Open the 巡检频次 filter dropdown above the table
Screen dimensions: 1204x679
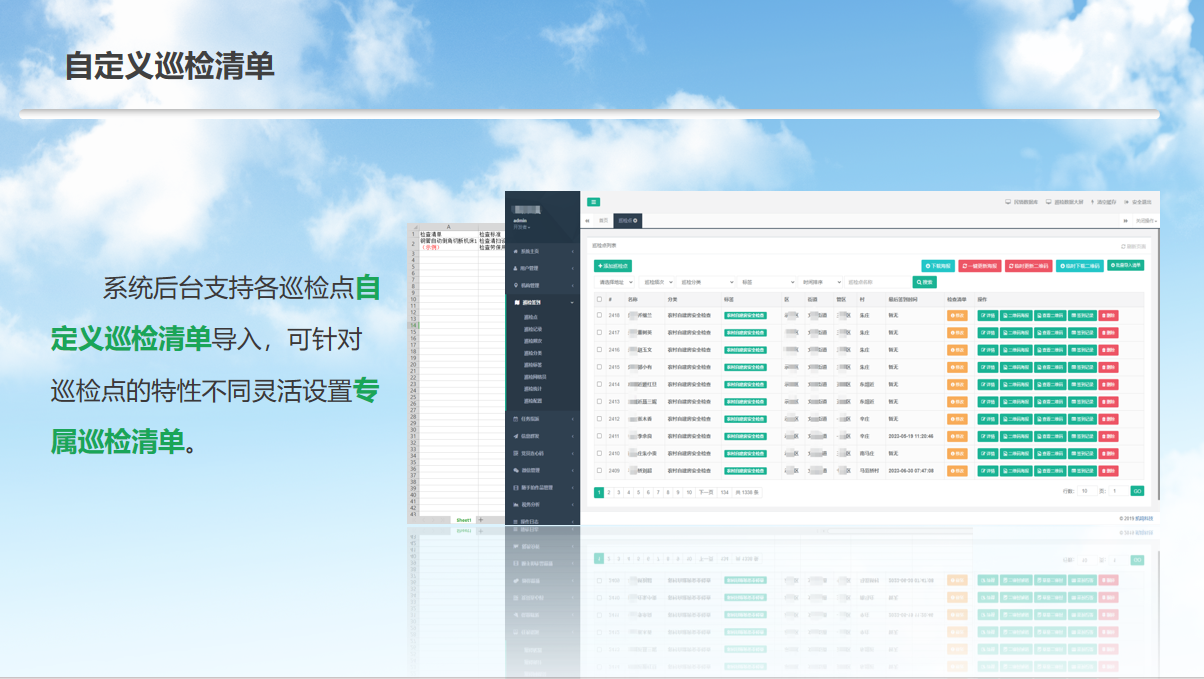[658, 283]
